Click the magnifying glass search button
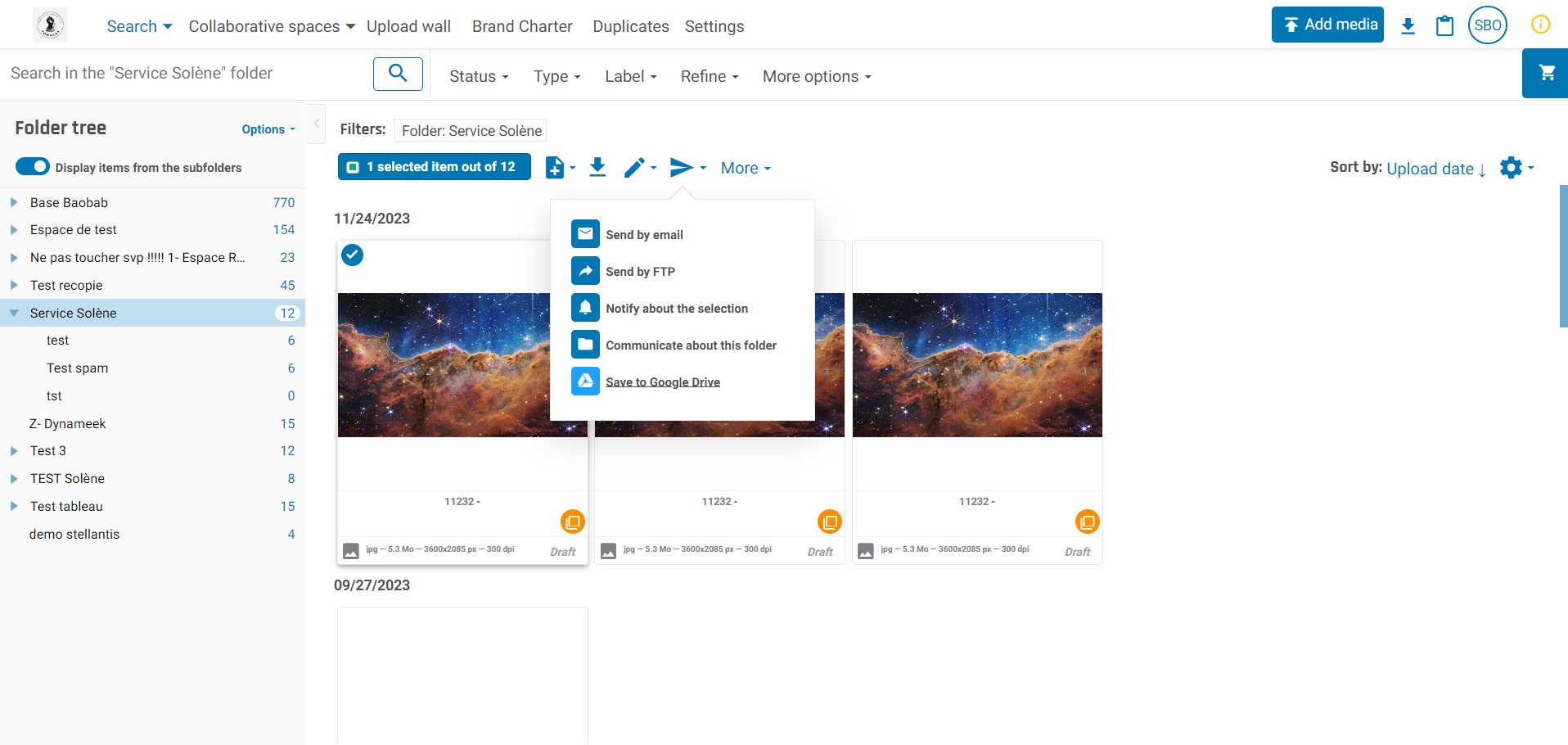The image size is (1568, 745). pyautogui.click(x=398, y=74)
